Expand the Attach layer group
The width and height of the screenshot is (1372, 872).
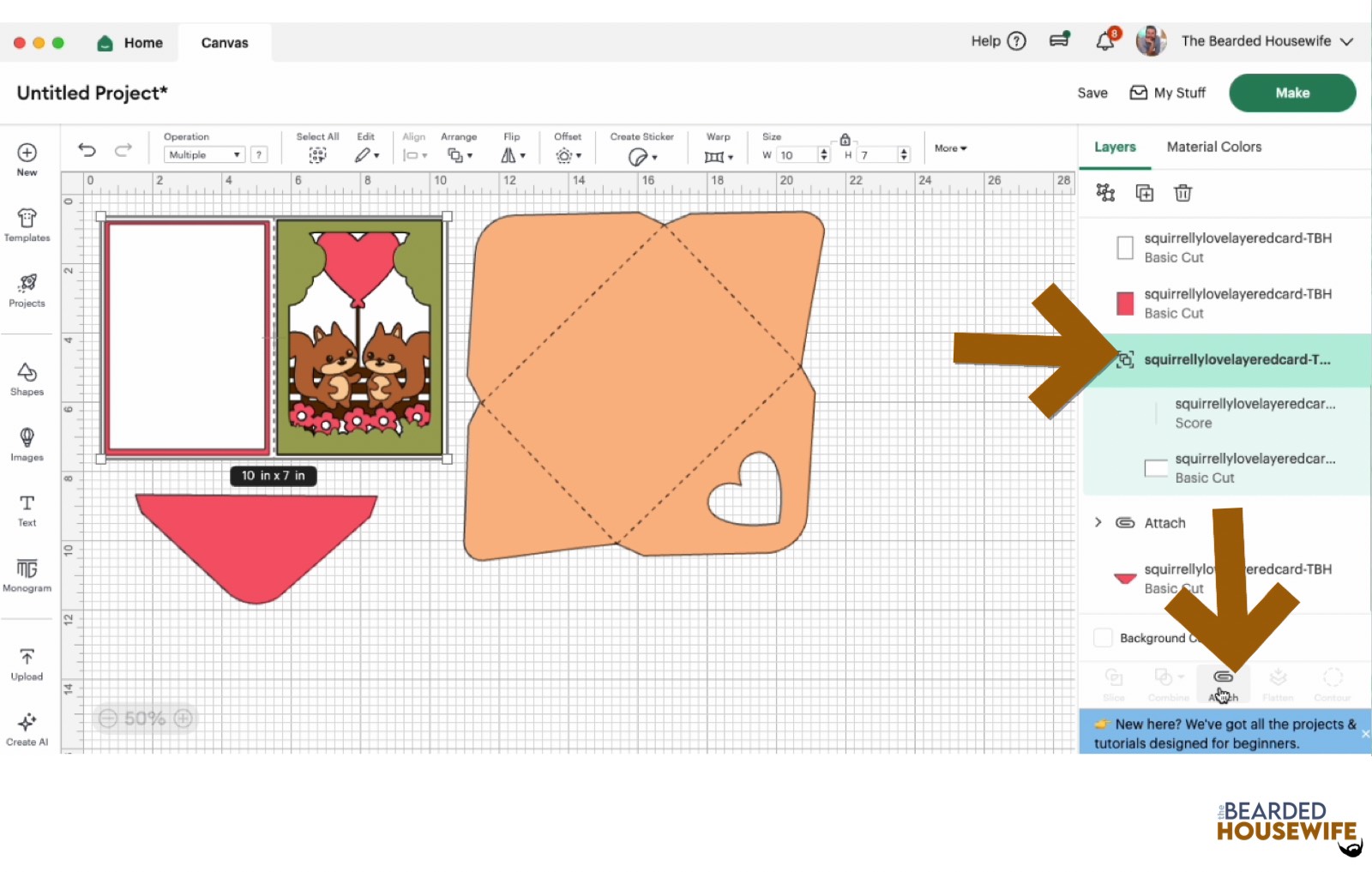(x=1098, y=522)
